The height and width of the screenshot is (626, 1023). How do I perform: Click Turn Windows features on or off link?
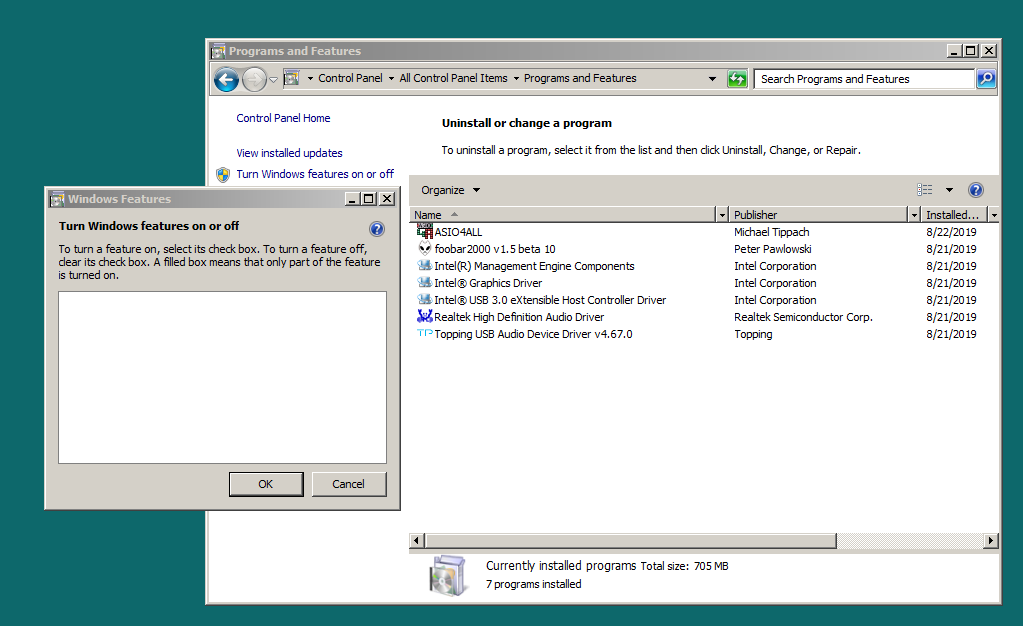pos(315,174)
